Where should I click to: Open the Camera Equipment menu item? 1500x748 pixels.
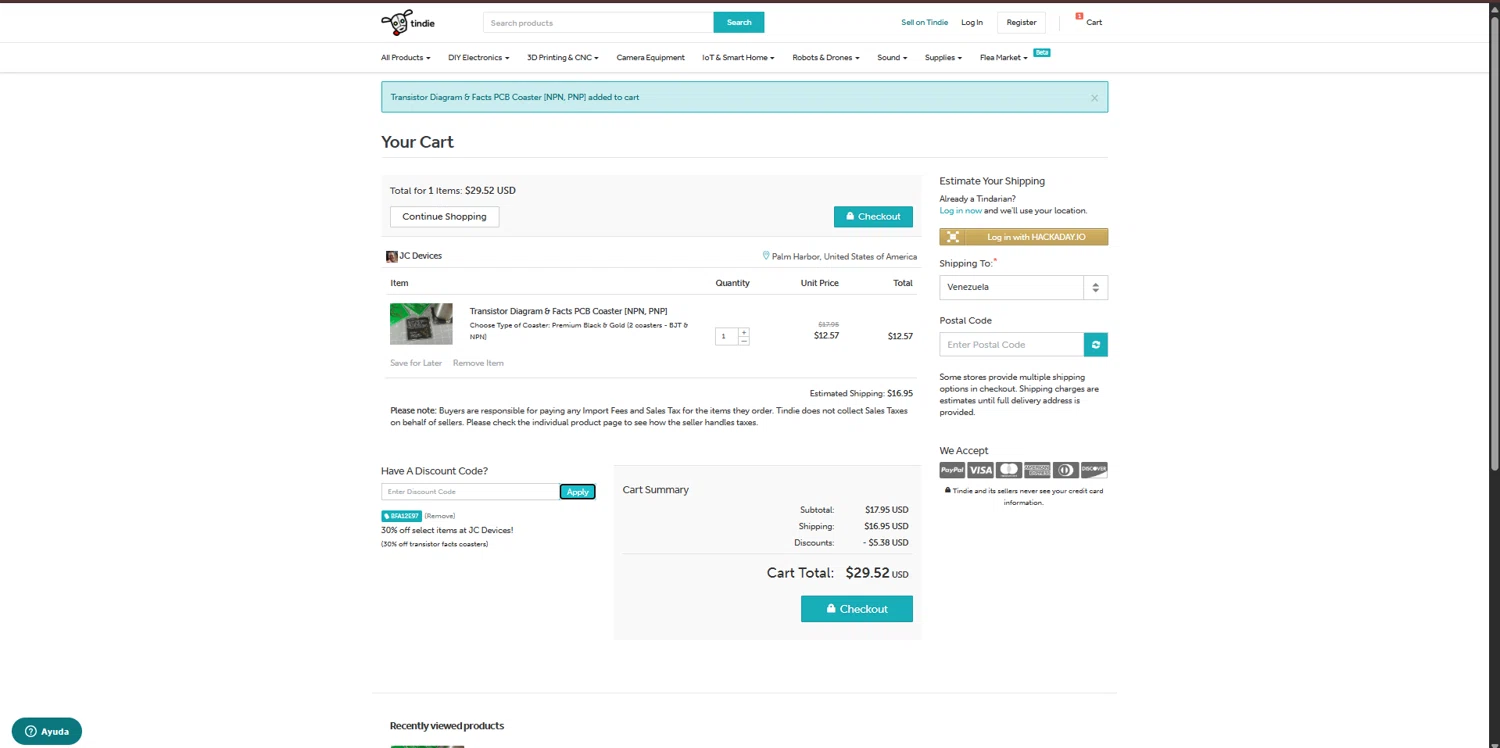pyautogui.click(x=650, y=58)
